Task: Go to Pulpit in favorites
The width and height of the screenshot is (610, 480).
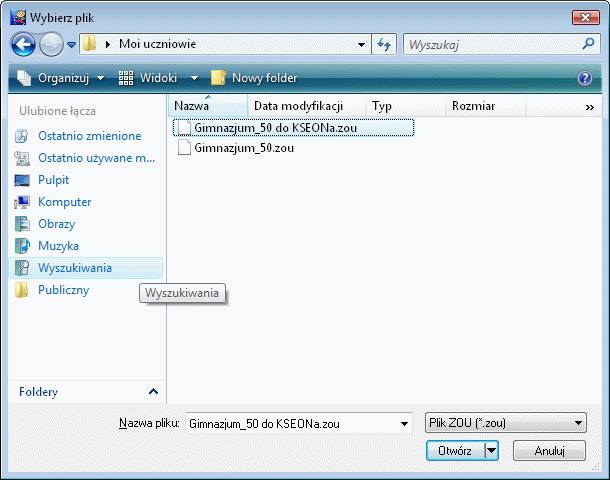Action: coord(53,180)
